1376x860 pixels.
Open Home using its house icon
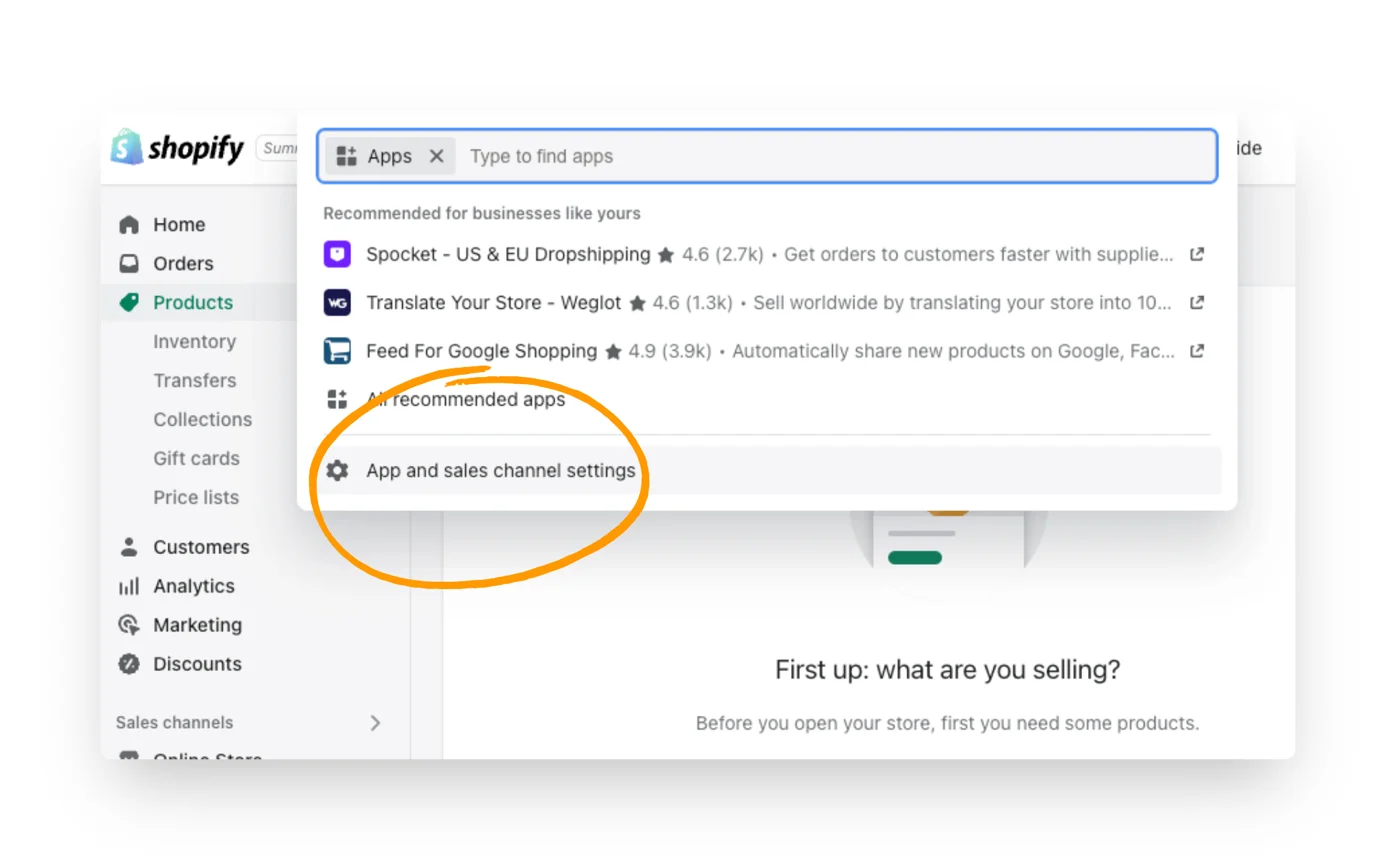tap(128, 224)
